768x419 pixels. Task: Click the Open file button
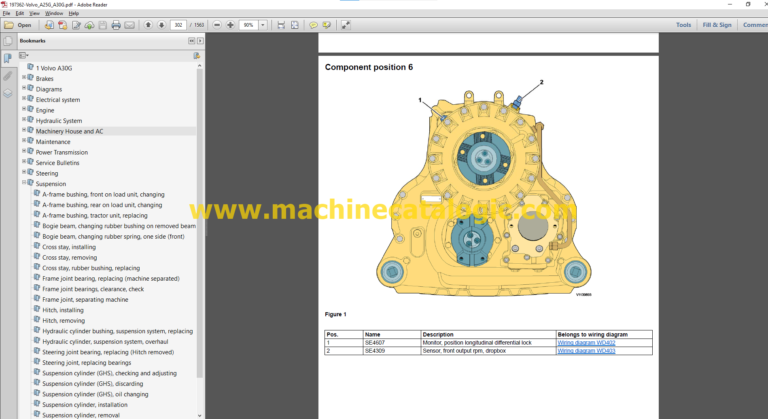click(x=18, y=25)
